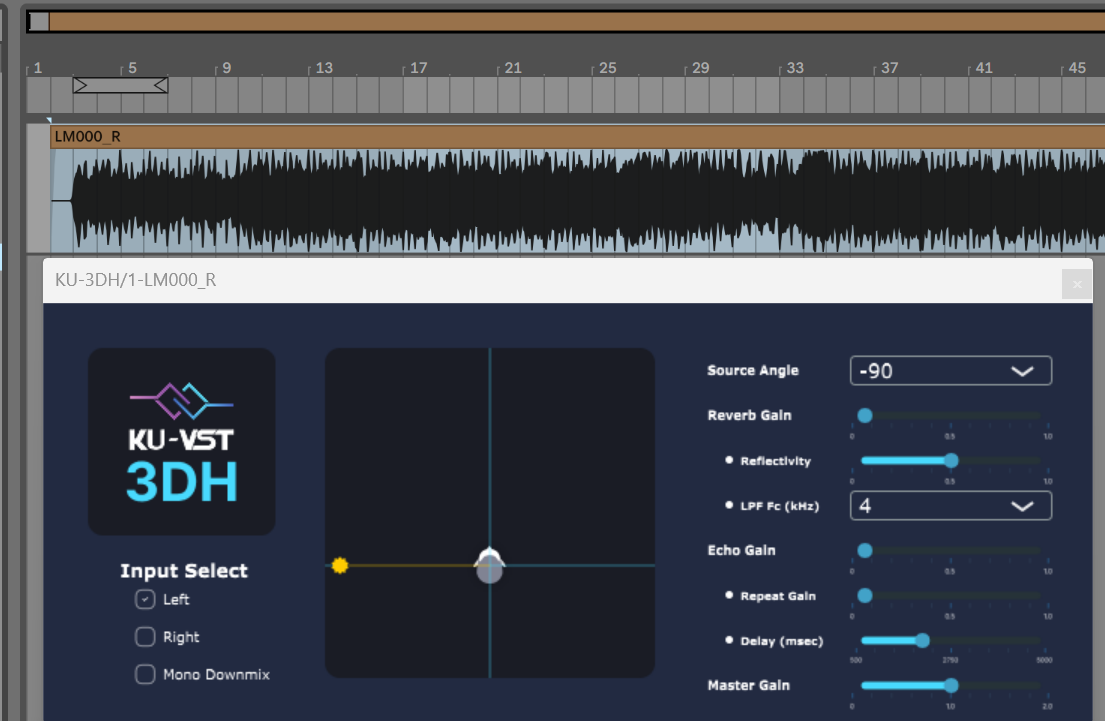The height and width of the screenshot is (721, 1105).
Task: Open the LPF Fc (kHz) dropdown
Action: (950, 506)
